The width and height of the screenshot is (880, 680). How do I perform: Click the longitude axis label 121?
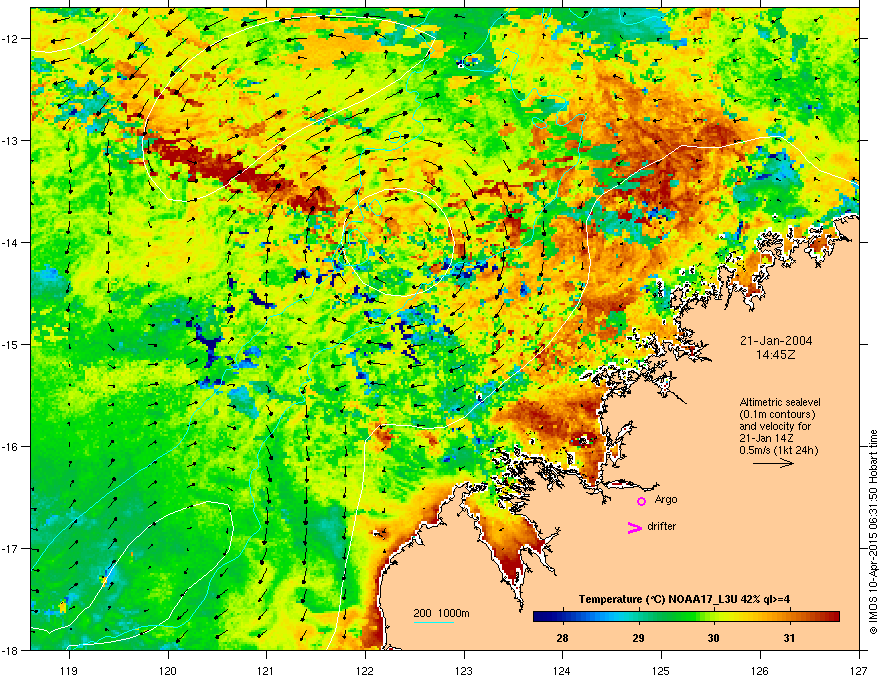(x=266, y=670)
